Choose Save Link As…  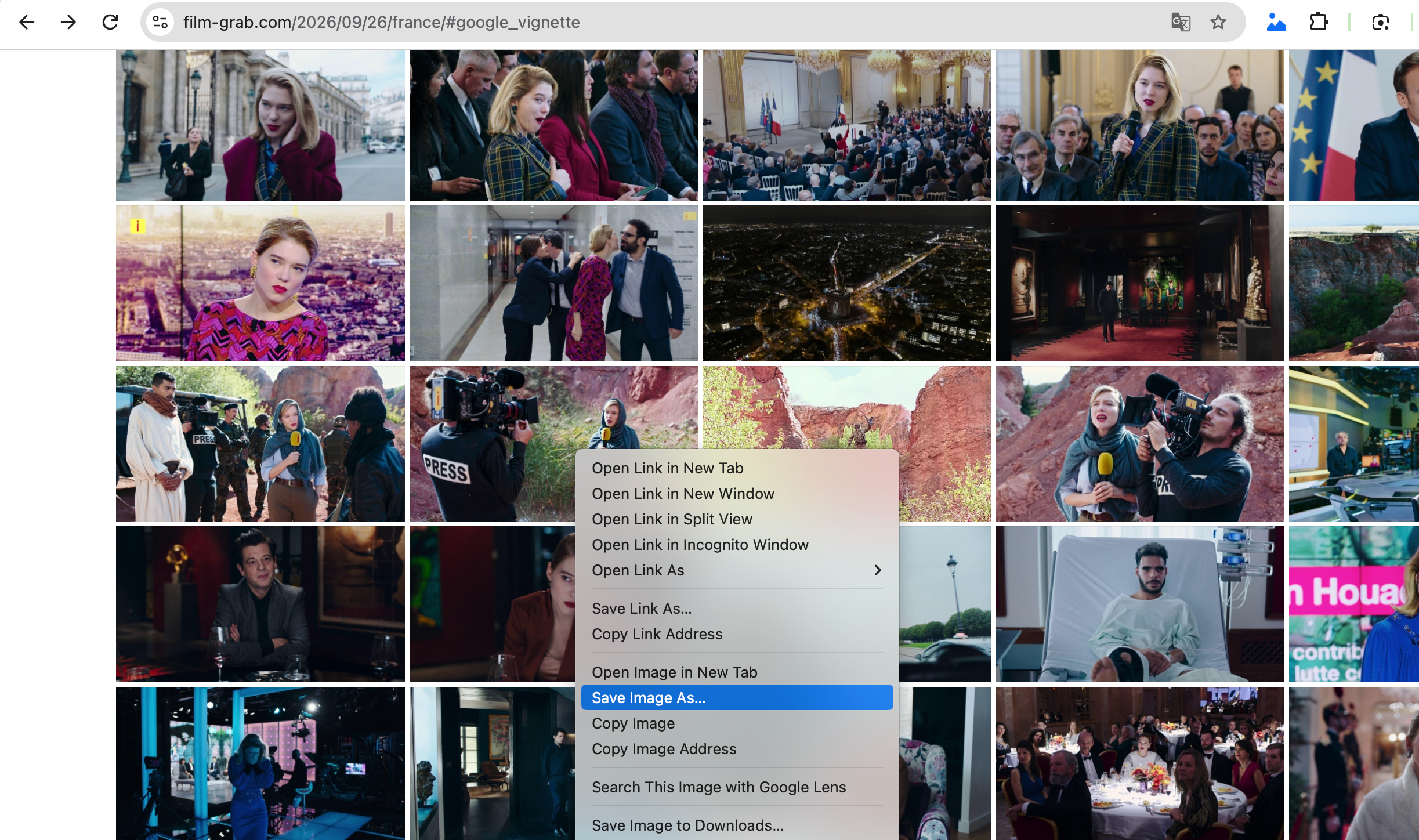click(737, 609)
